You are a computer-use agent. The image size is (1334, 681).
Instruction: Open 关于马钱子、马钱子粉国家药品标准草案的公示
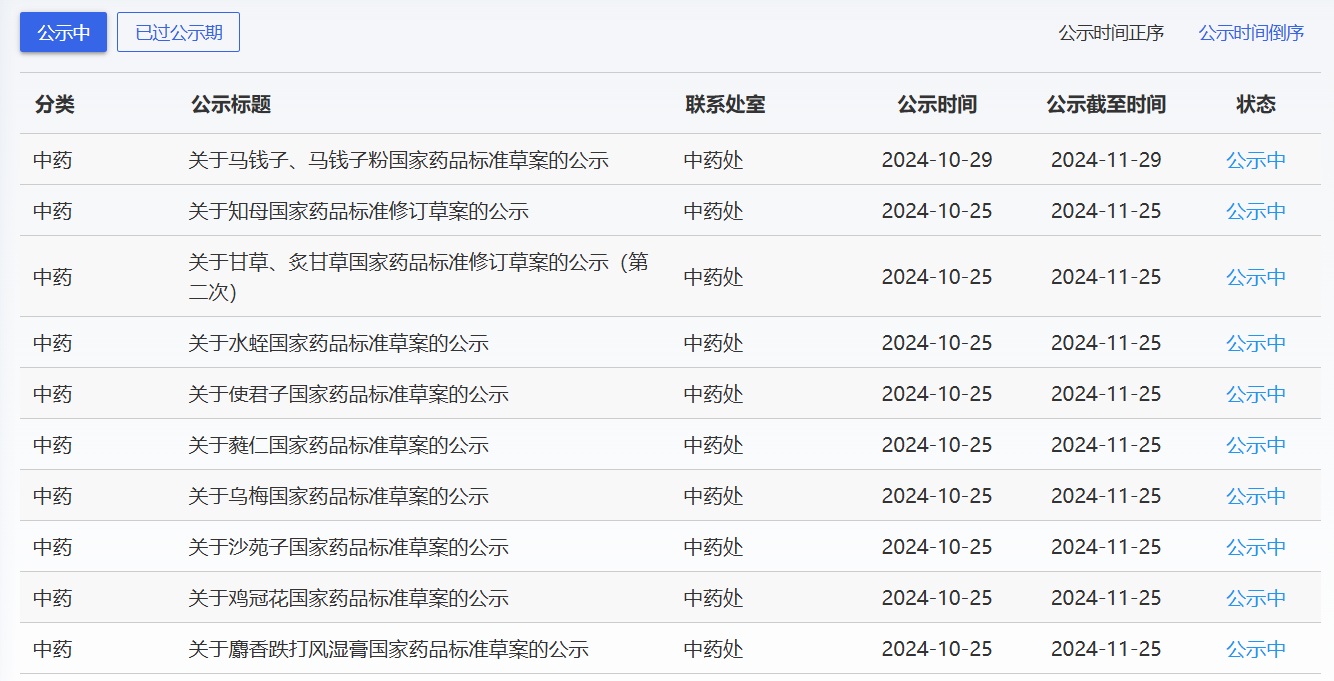click(x=398, y=160)
